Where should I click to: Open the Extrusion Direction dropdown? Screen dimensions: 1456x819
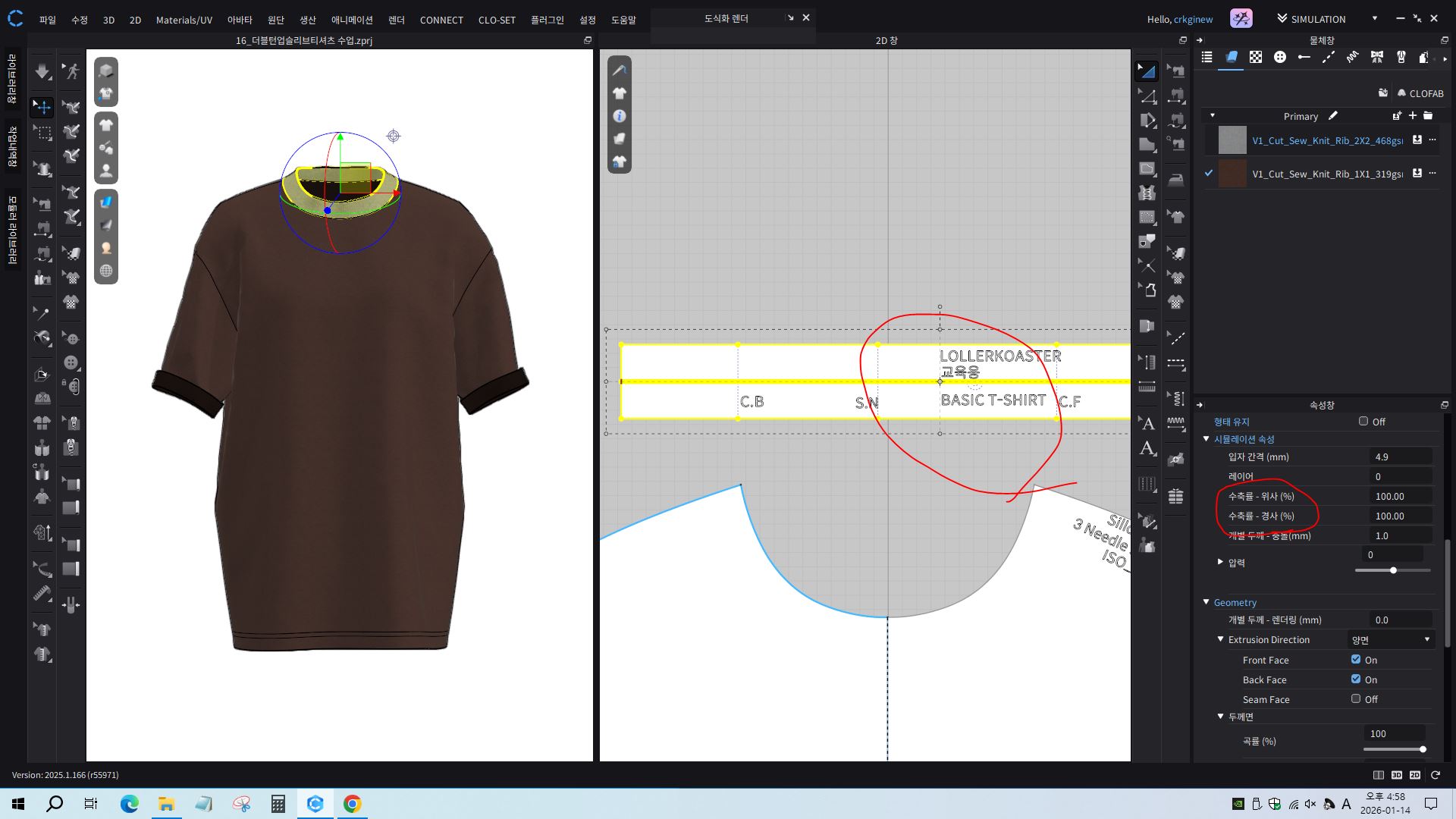tap(1391, 640)
